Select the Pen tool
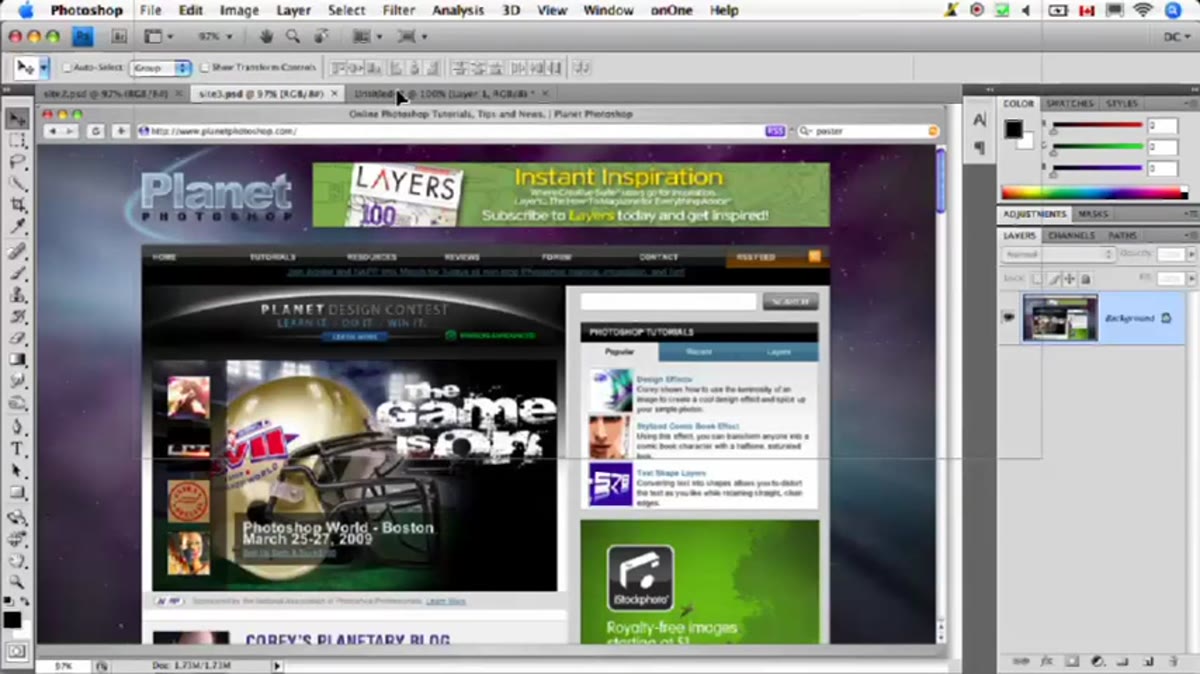Viewport: 1200px width, 674px height. point(17,427)
